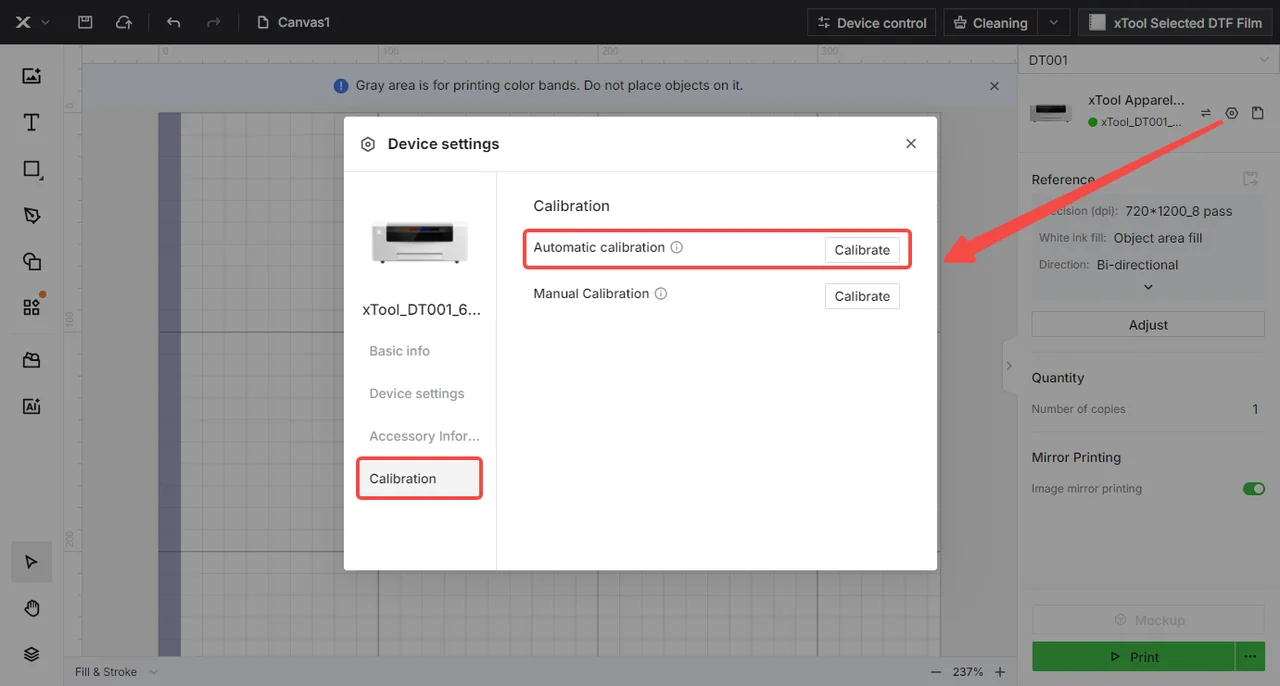The image size is (1280, 686).
Task: Edit the Number of copies value
Action: [x=1255, y=409]
